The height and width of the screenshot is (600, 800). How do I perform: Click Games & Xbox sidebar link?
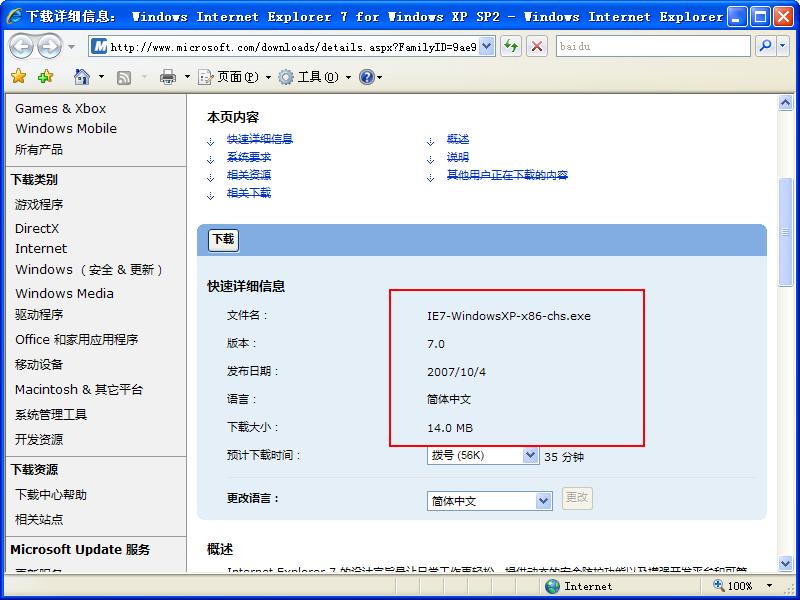(61, 109)
